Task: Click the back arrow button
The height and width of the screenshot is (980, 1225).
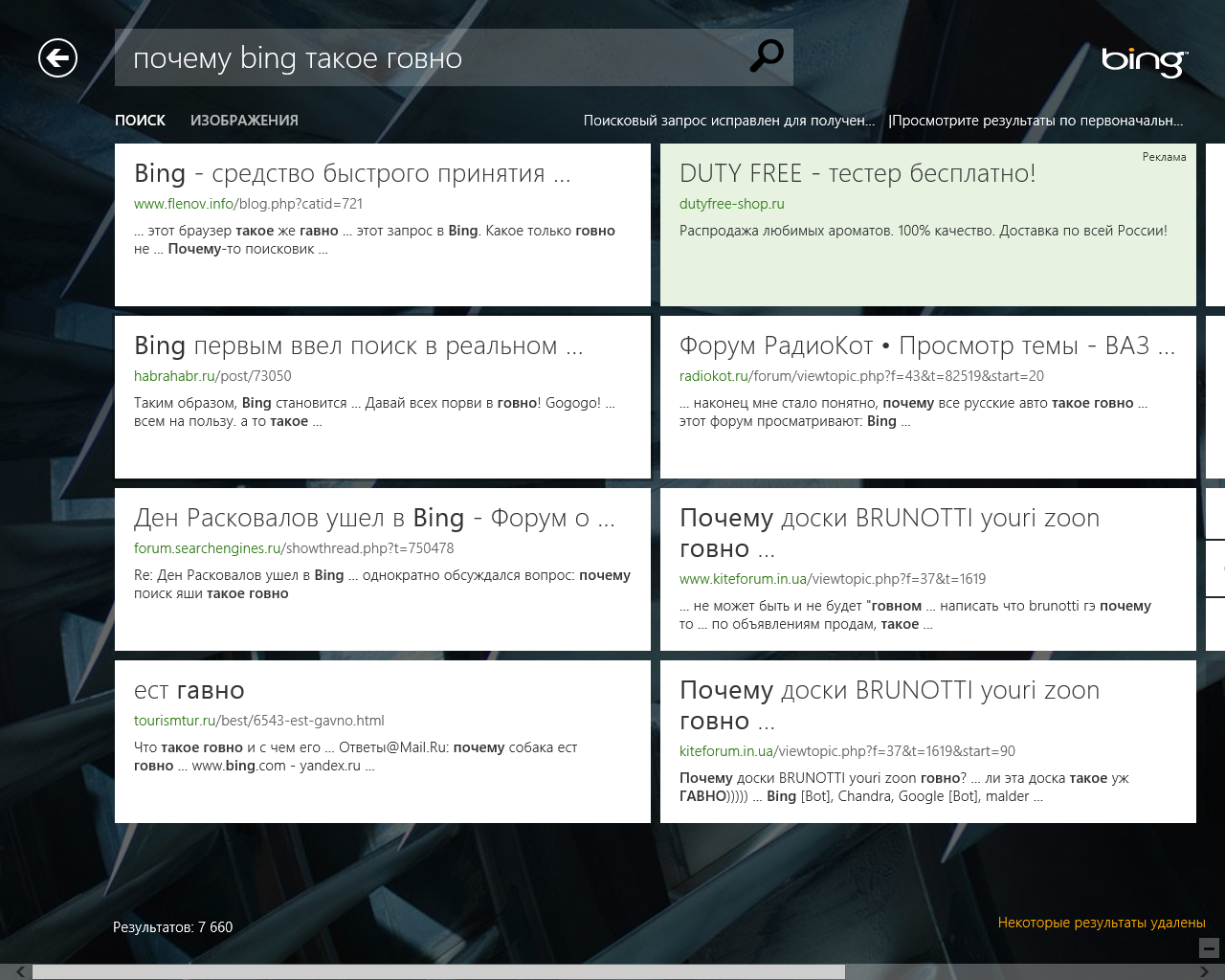Action: coord(57,58)
